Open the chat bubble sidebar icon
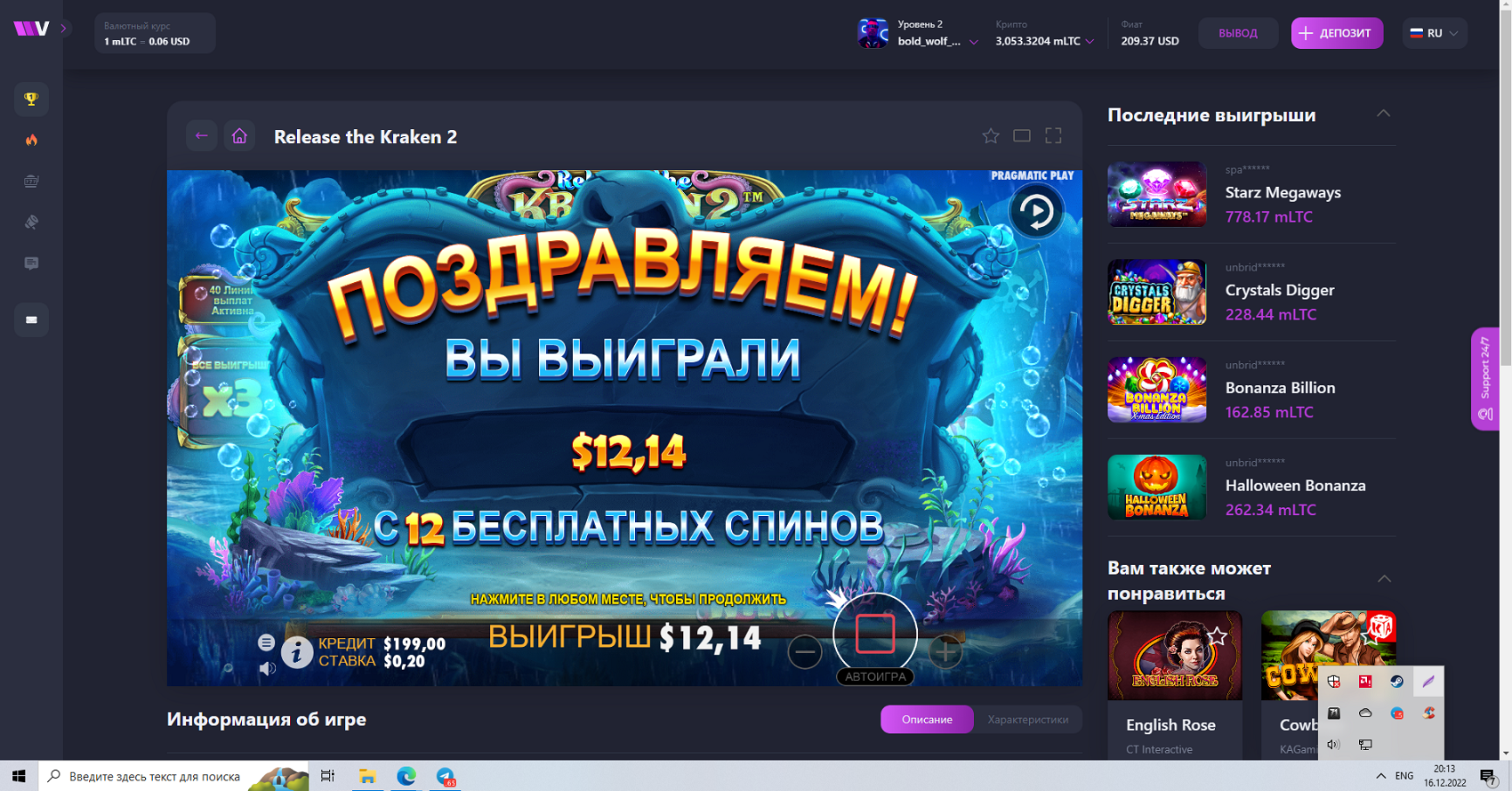This screenshot has height=791, width=1512. coord(31,263)
